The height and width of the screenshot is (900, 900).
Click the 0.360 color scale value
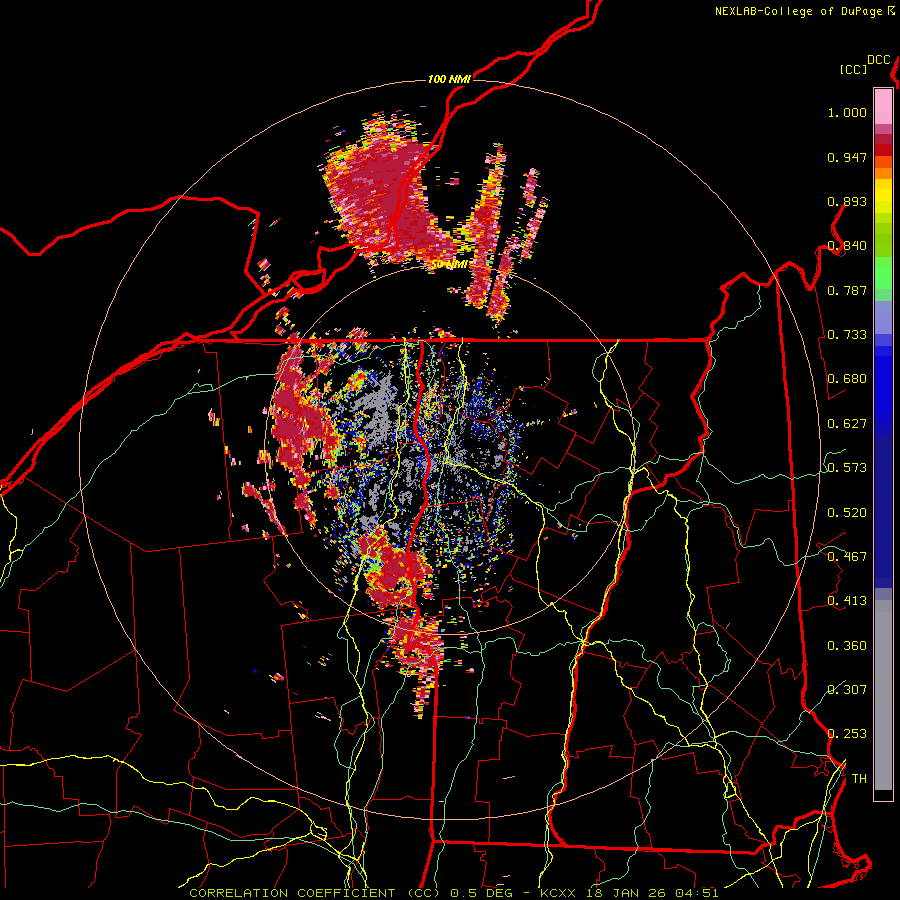[847, 646]
